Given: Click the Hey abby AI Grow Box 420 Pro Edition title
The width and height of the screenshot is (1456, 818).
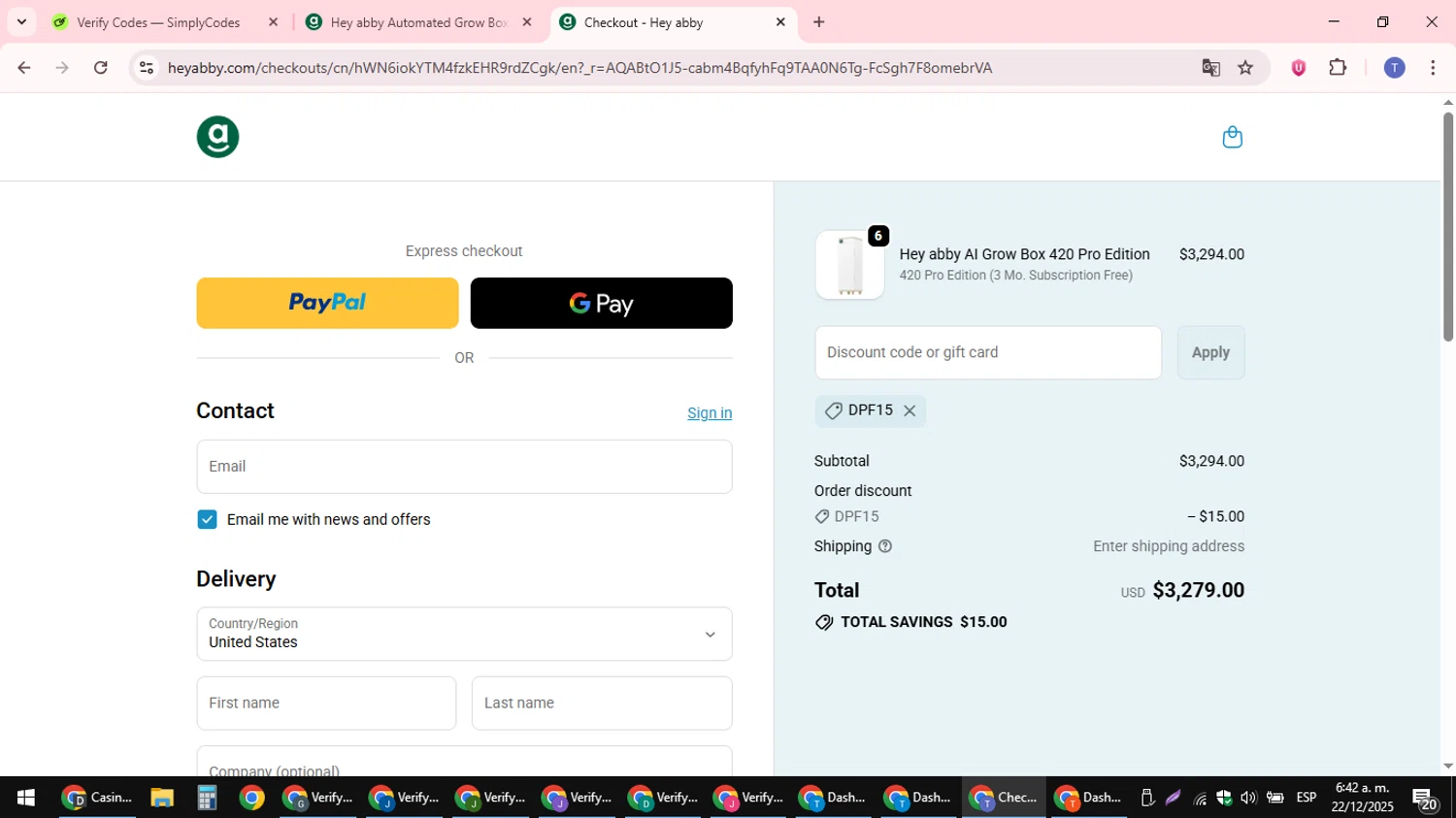Looking at the screenshot, I should click(x=1024, y=254).
